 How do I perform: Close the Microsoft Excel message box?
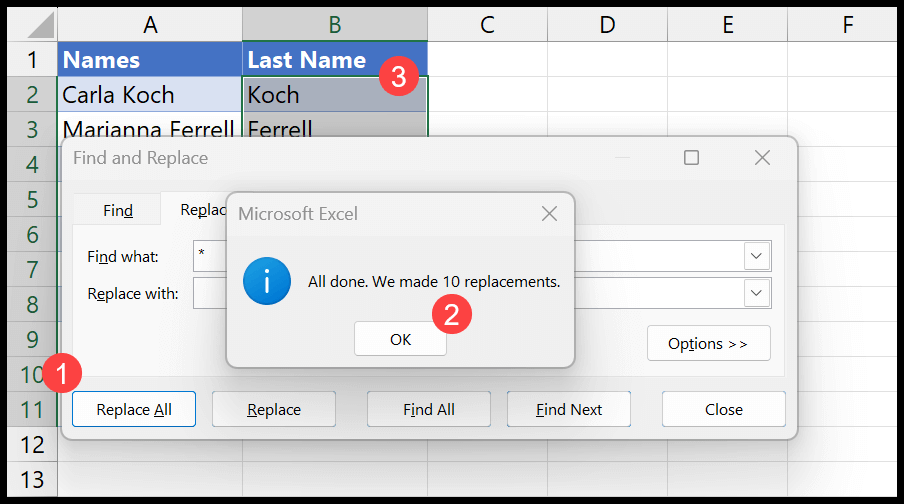coord(549,214)
